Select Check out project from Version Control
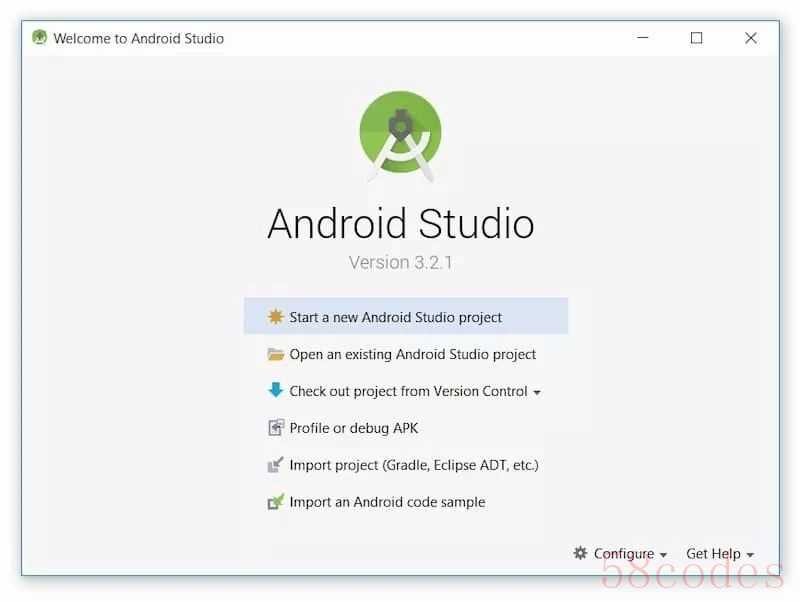The image size is (800, 601). click(x=406, y=391)
